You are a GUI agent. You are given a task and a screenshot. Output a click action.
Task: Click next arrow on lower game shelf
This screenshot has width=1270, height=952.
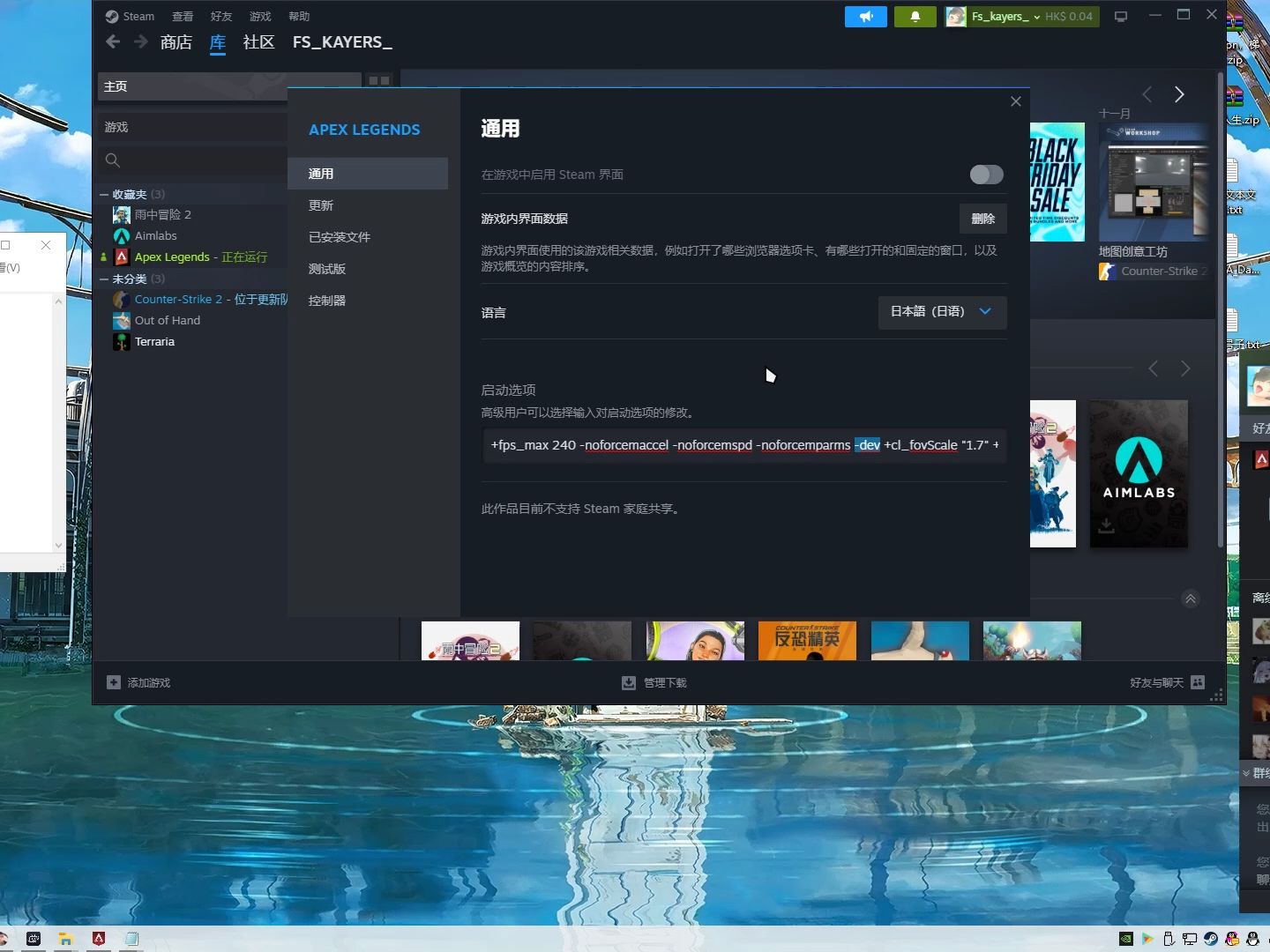pyautogui.click(x=1185, y=368)
